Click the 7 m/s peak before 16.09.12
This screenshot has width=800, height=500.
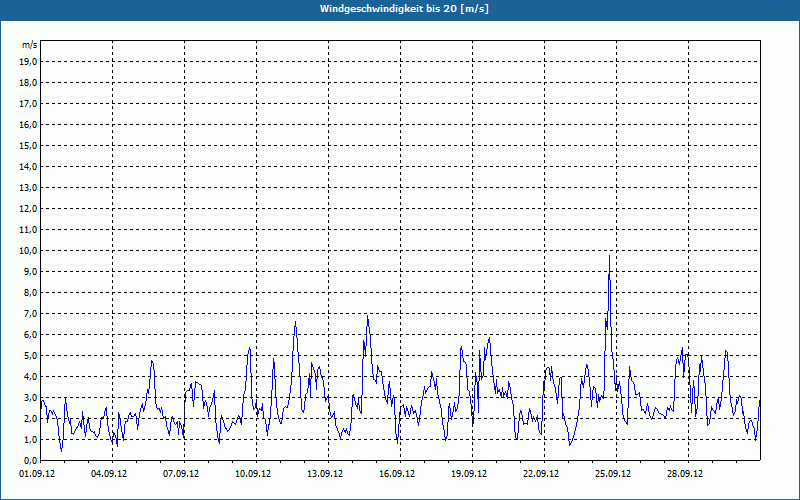[x=367, y=316]
